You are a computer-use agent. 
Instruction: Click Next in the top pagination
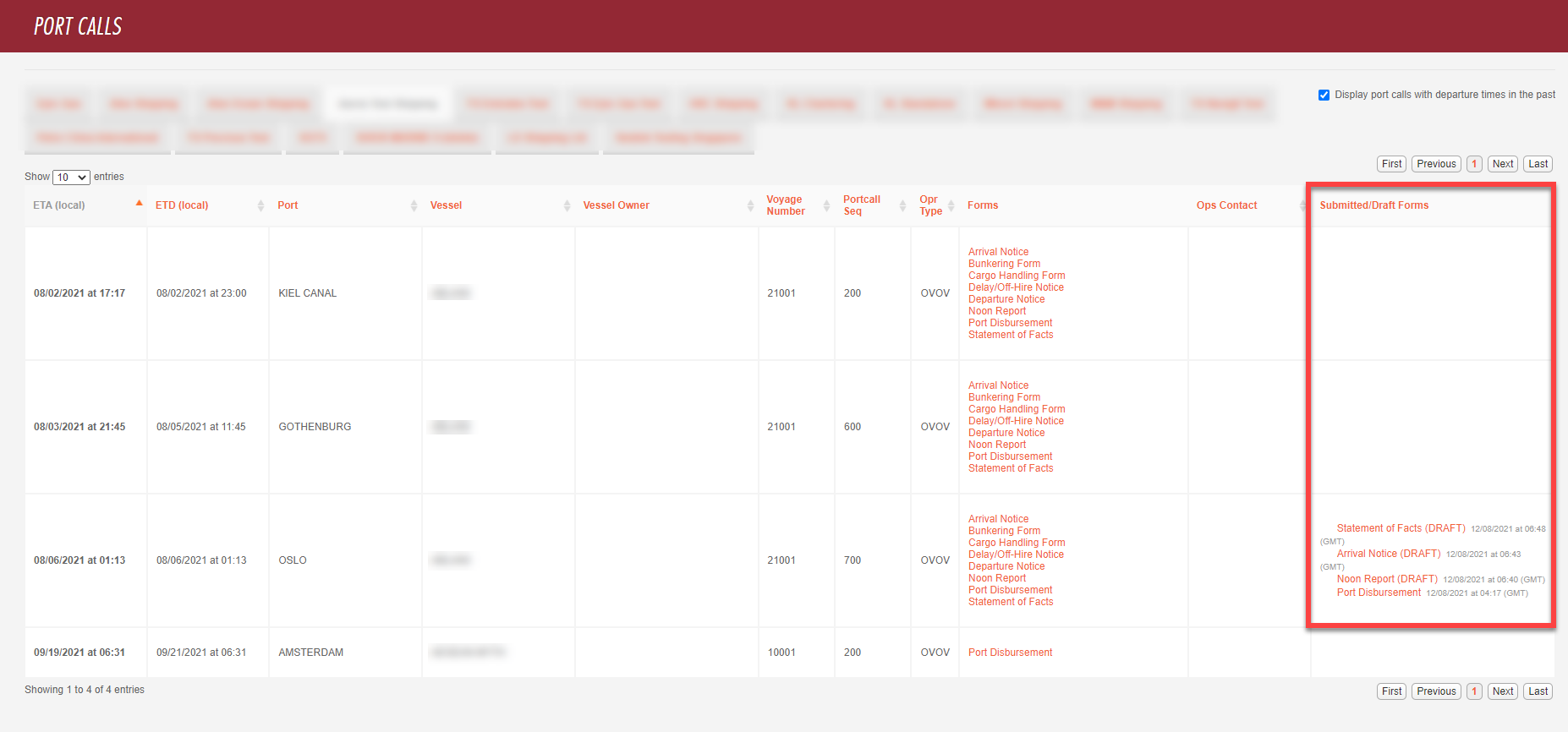pyautogui.click(x=1502, y=164)
